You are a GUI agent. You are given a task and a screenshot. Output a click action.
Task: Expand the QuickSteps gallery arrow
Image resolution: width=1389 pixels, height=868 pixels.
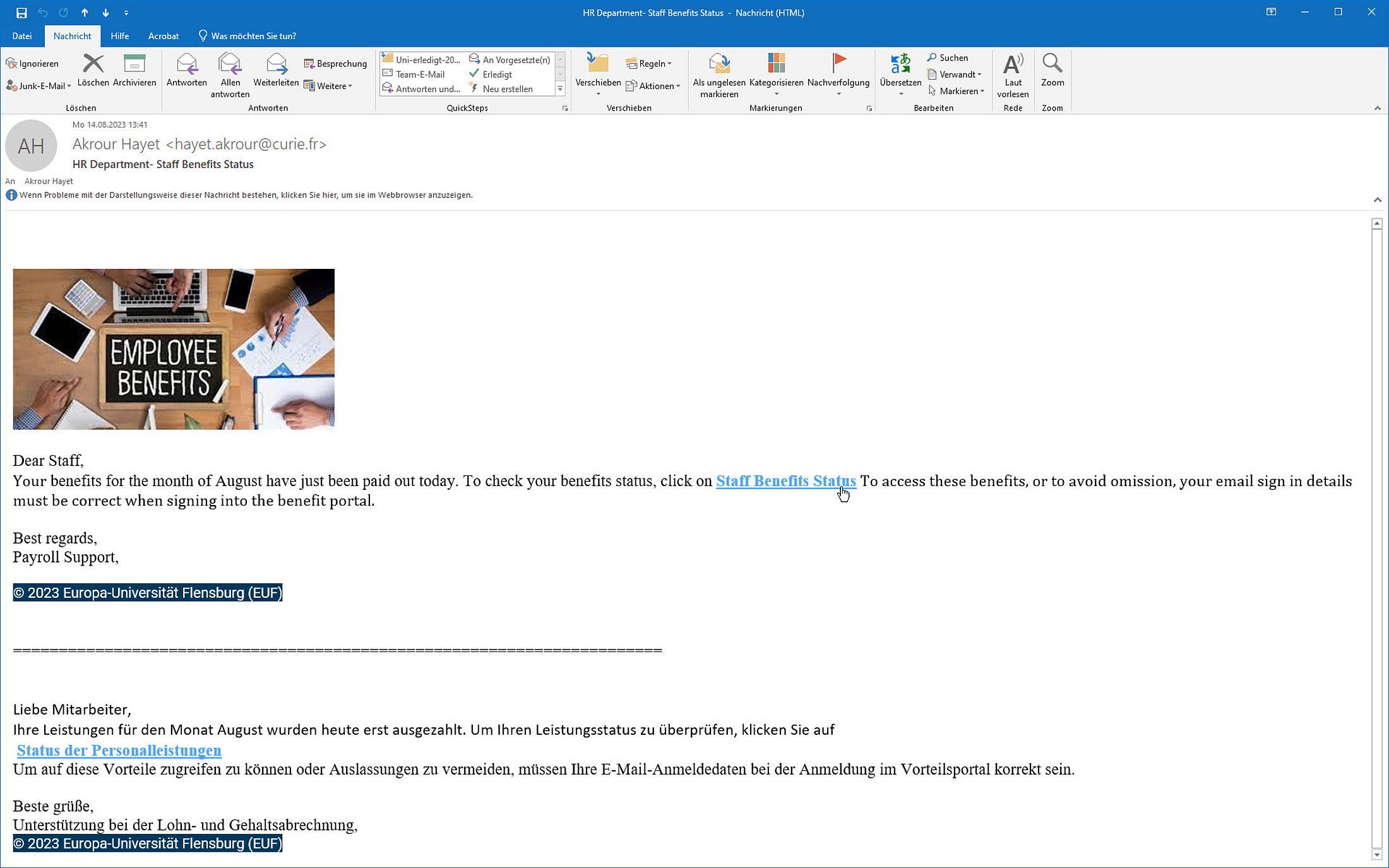560,89
